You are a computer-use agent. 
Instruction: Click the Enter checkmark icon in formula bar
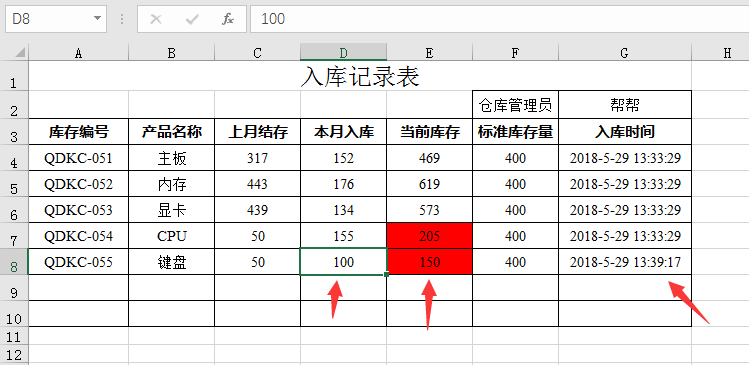tap(192, 19)
